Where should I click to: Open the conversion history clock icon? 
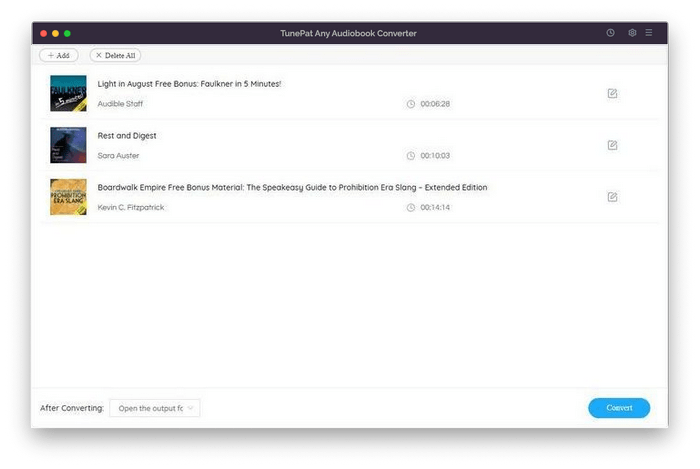pyautogui.click(x=610, y=33)
